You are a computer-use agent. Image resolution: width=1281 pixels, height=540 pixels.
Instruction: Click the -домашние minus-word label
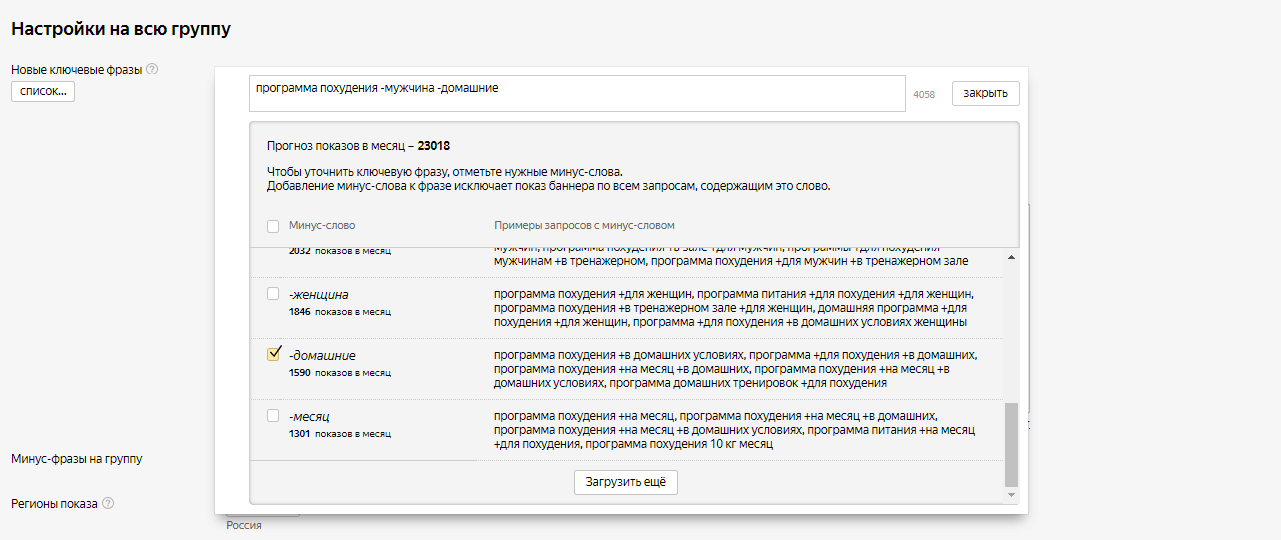tap(322, 355)
